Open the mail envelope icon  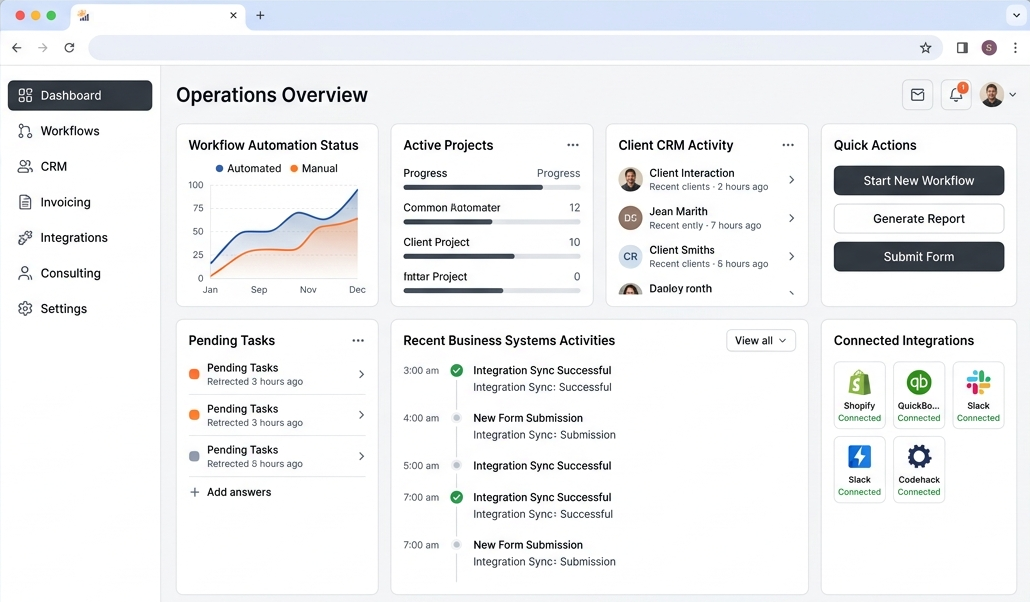pos(917,94)
